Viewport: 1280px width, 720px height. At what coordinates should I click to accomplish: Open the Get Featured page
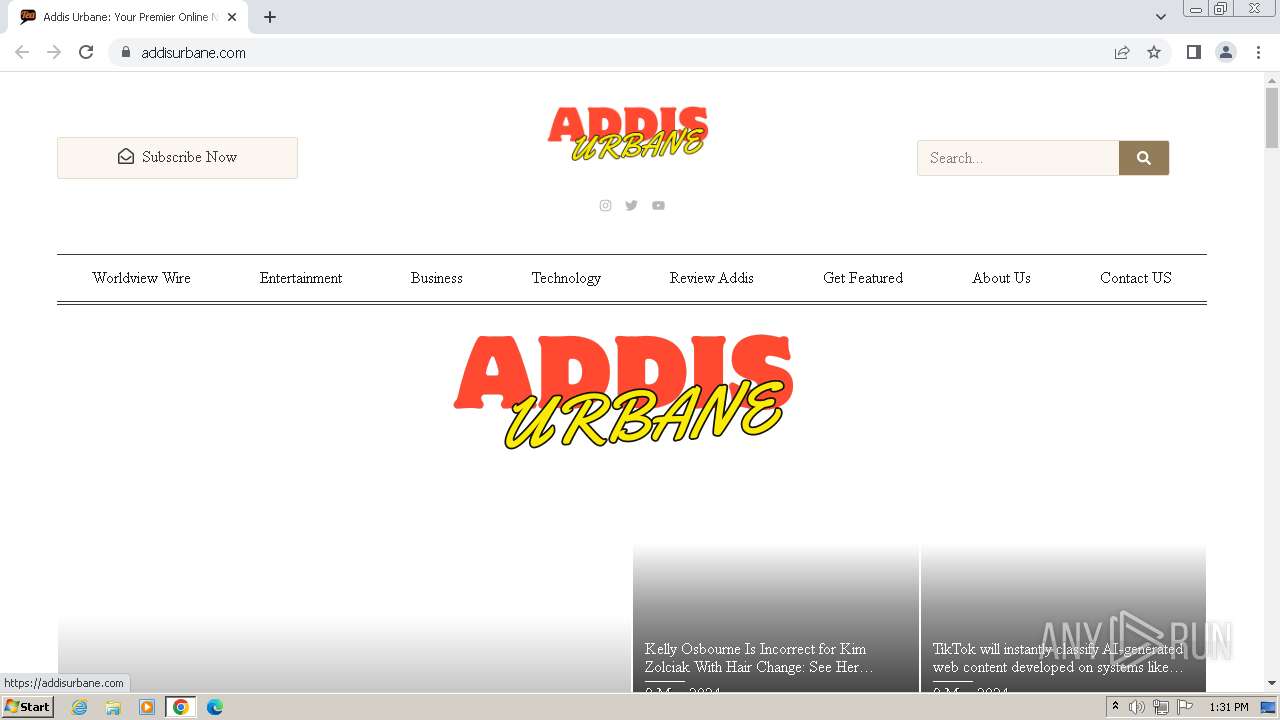point(863,278)
